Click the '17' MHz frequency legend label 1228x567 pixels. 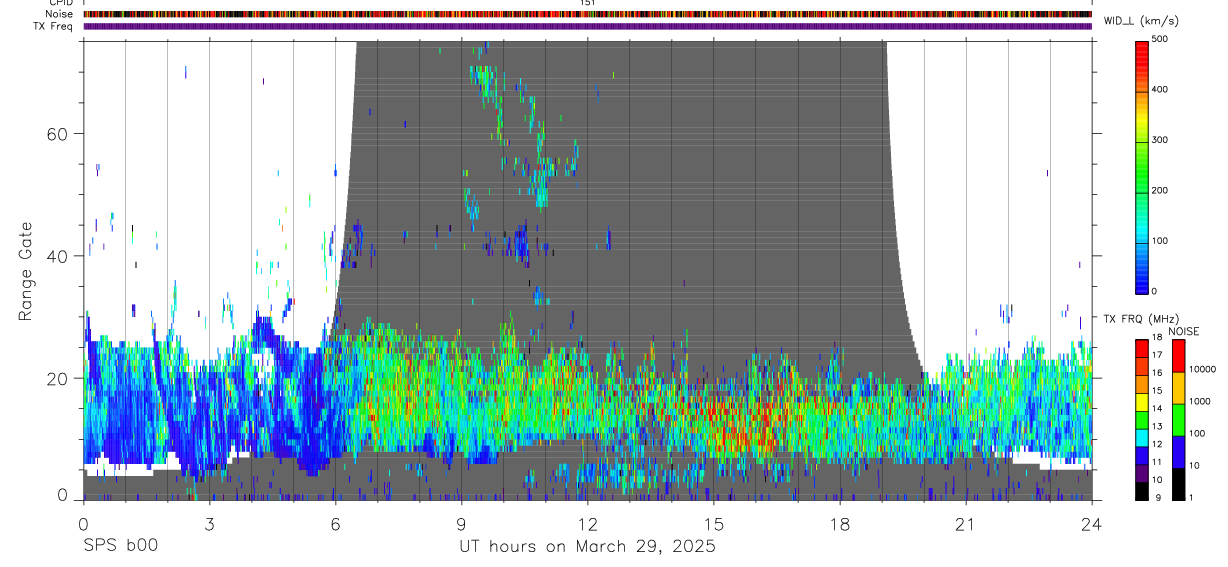coord(1158,355)
